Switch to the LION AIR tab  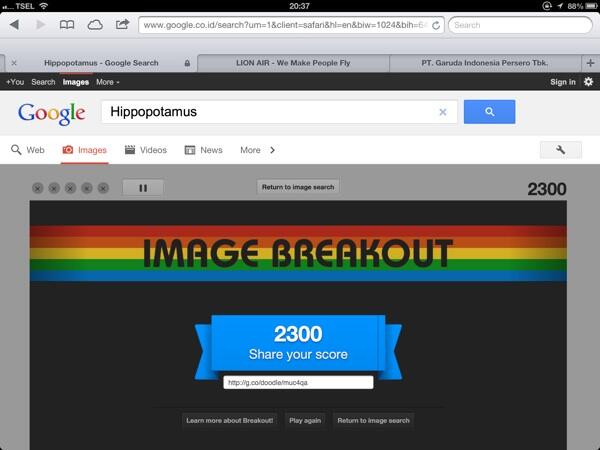tap(293, 63)
